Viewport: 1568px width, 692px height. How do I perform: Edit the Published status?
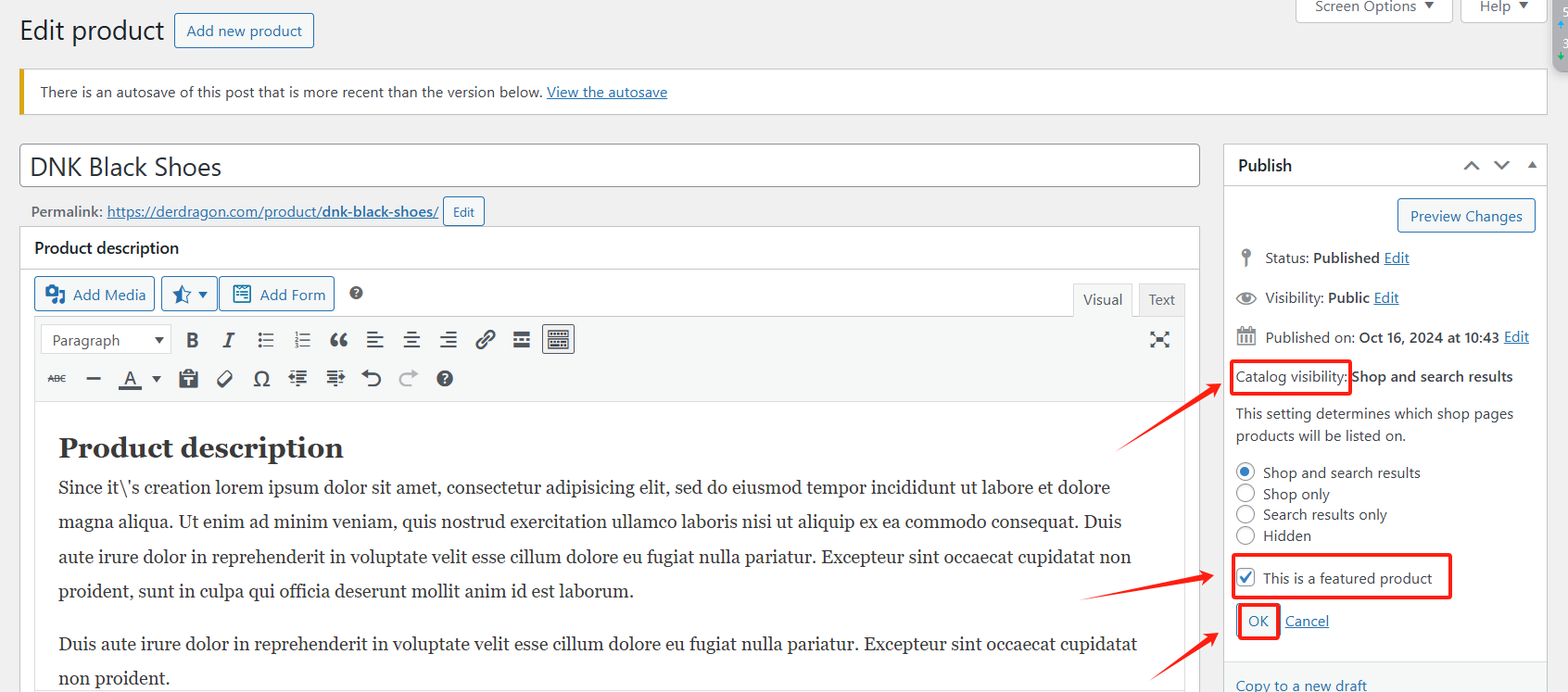[x=1397, y=258]
